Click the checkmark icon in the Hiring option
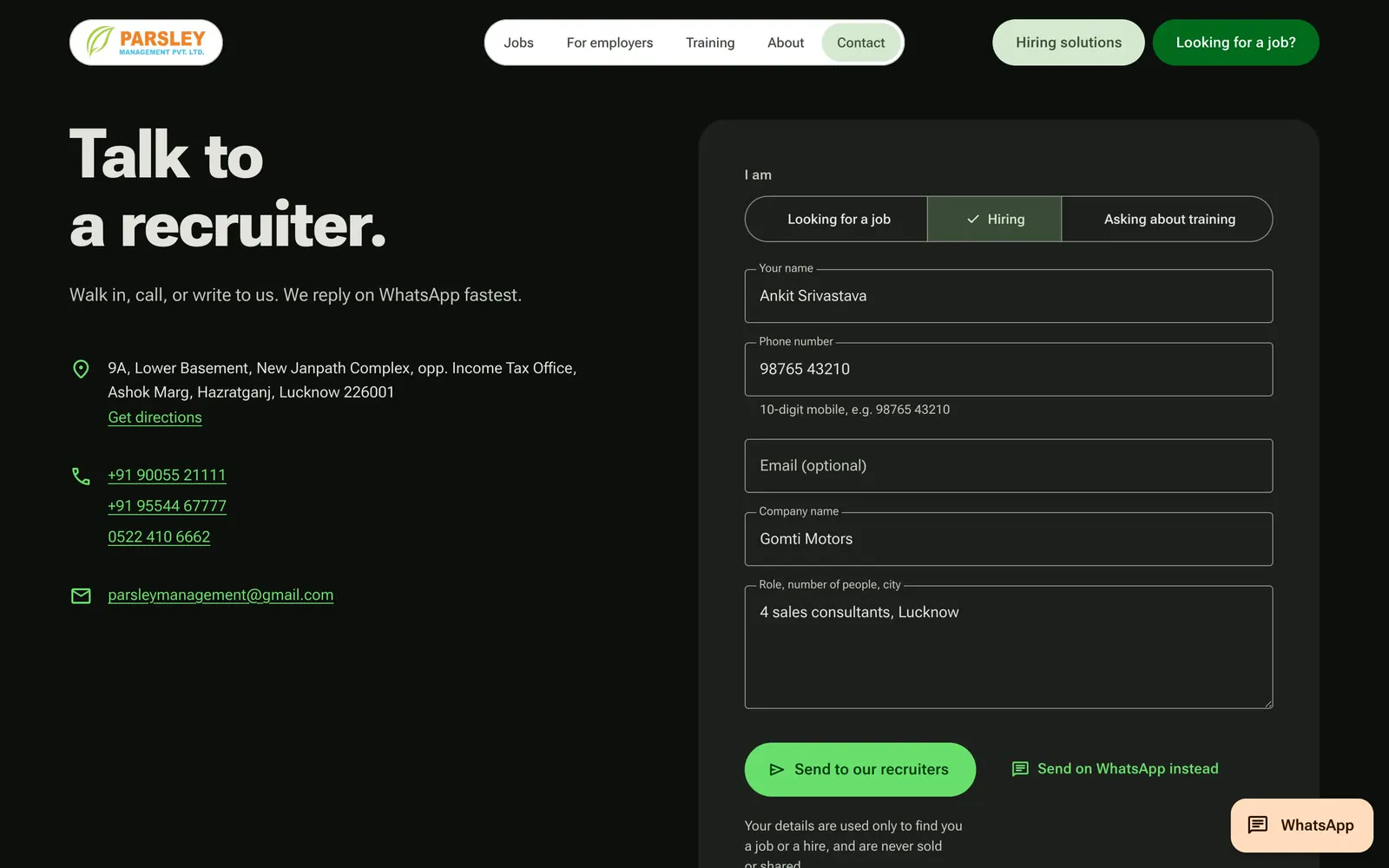The image size is (1389, 868). click(x=973, y=220)
